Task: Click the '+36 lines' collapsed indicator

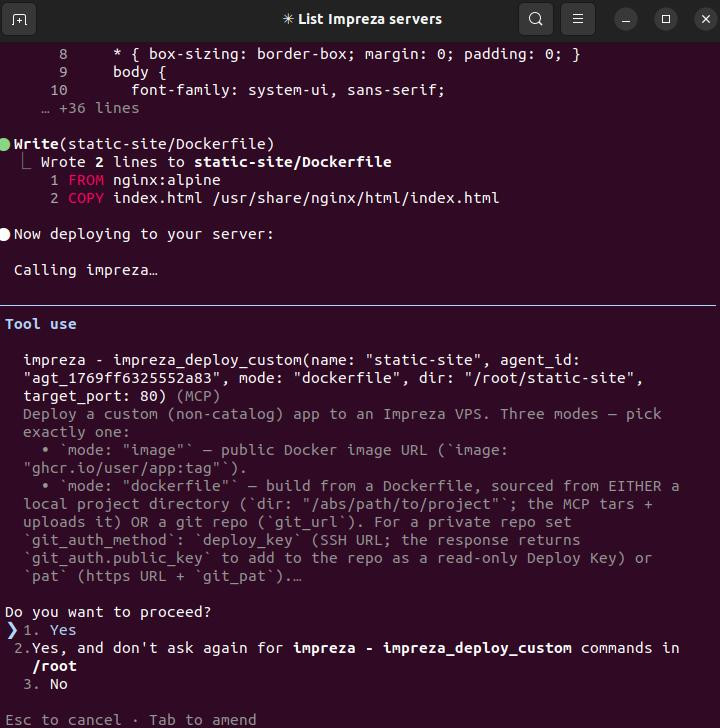Action: point(91,108)
